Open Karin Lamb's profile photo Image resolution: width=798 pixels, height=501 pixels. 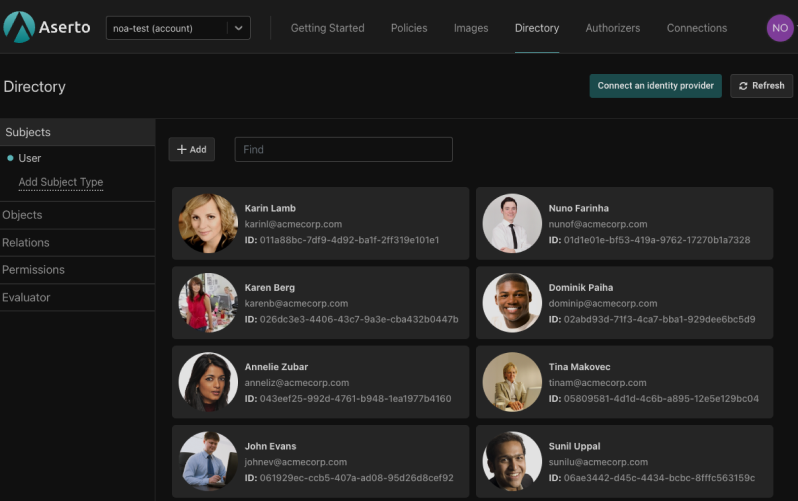coord(208,223)
